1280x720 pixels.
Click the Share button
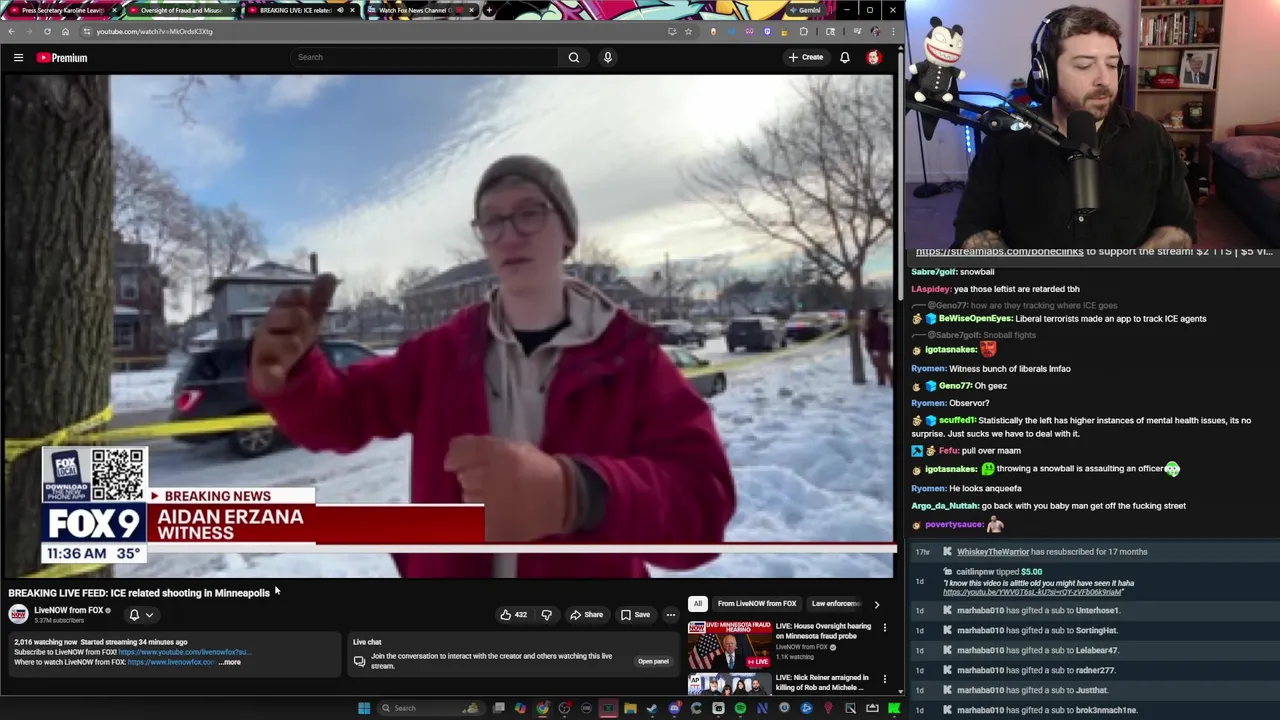pos(586,615)
